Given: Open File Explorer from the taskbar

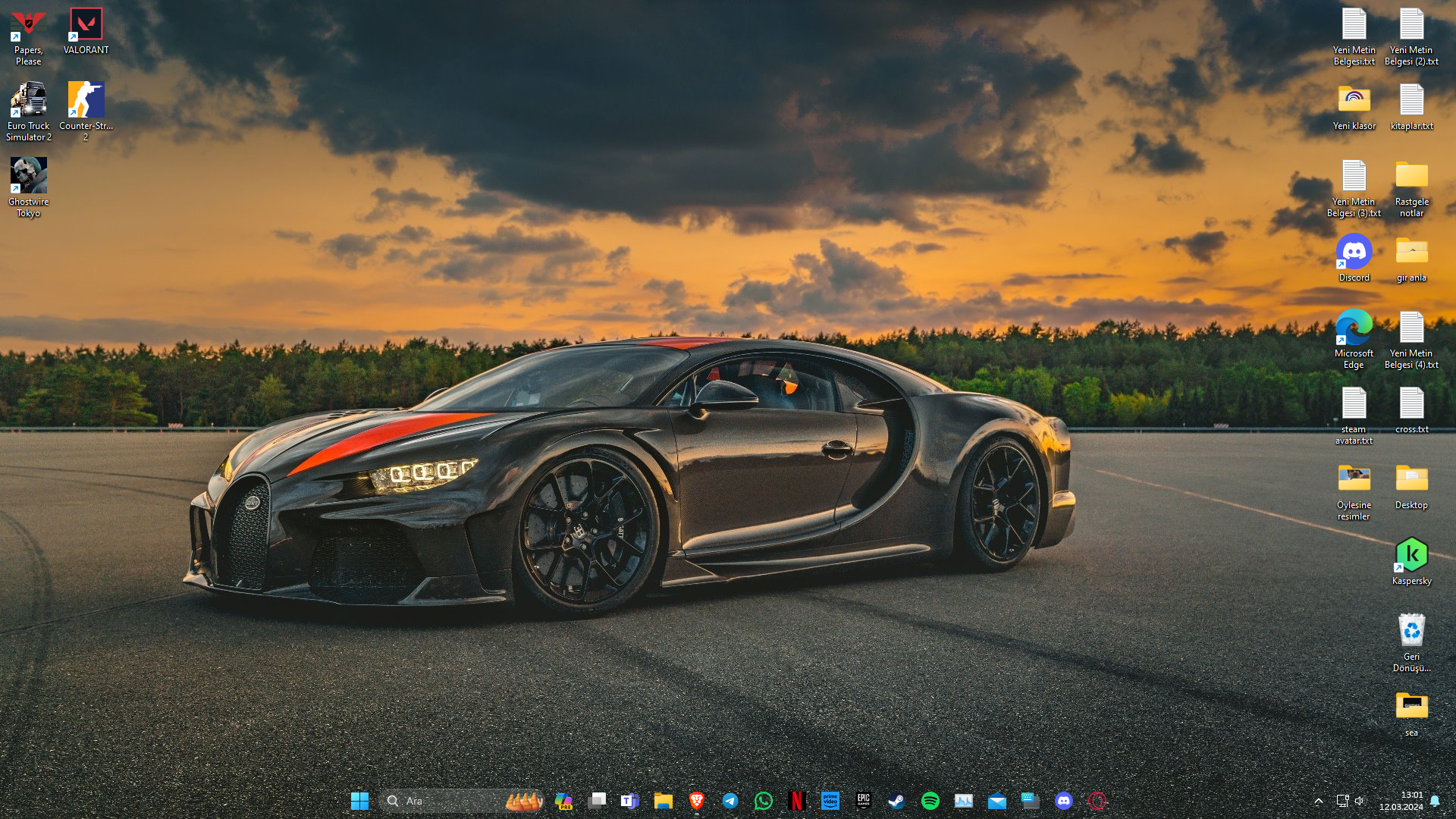Looking at the screenshot, I should [x=664, y=801].
